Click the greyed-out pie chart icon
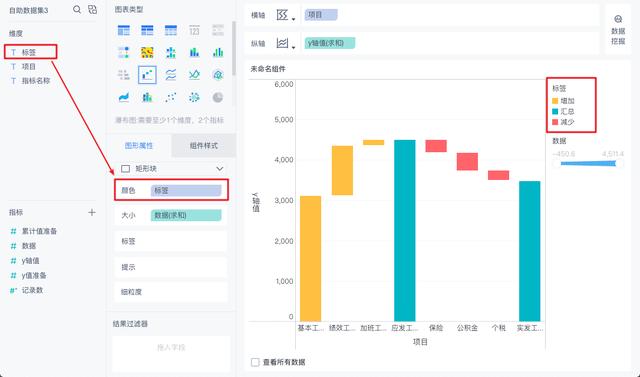Screen dimensions: 640x377 [218, 97]
